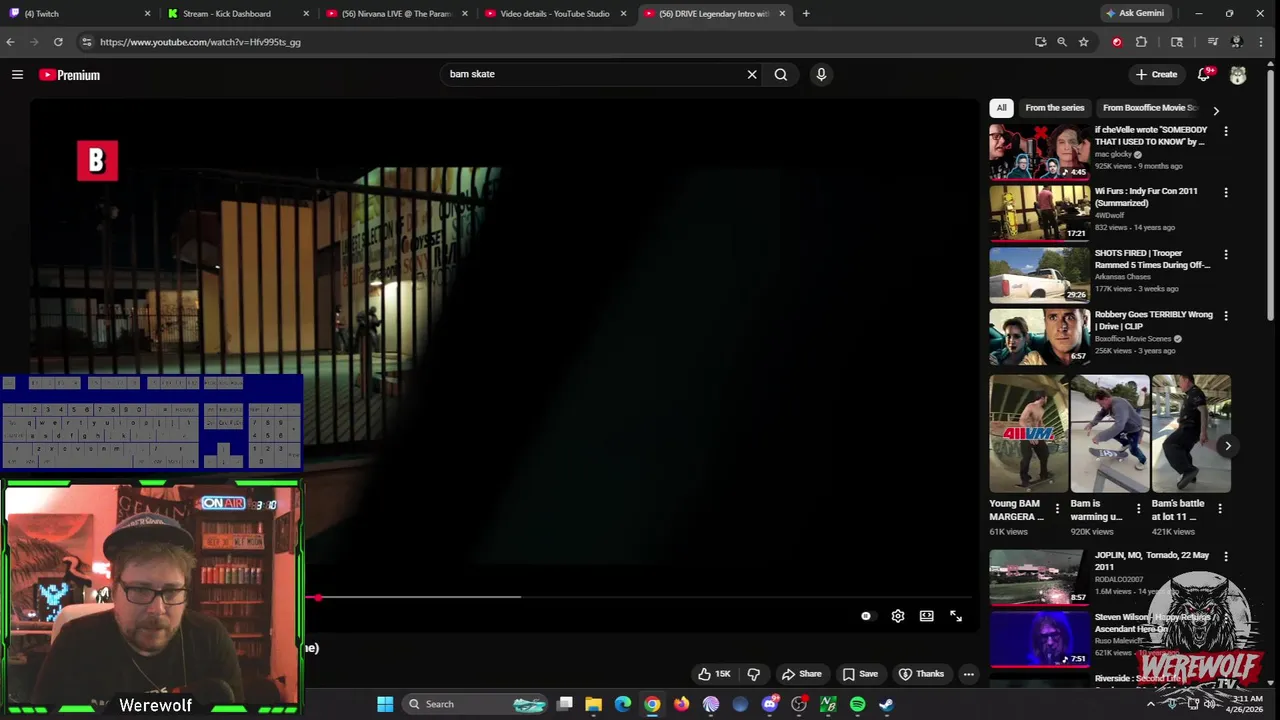Reload the page
Screen dimensions: 1280x720
click(58, 42)
